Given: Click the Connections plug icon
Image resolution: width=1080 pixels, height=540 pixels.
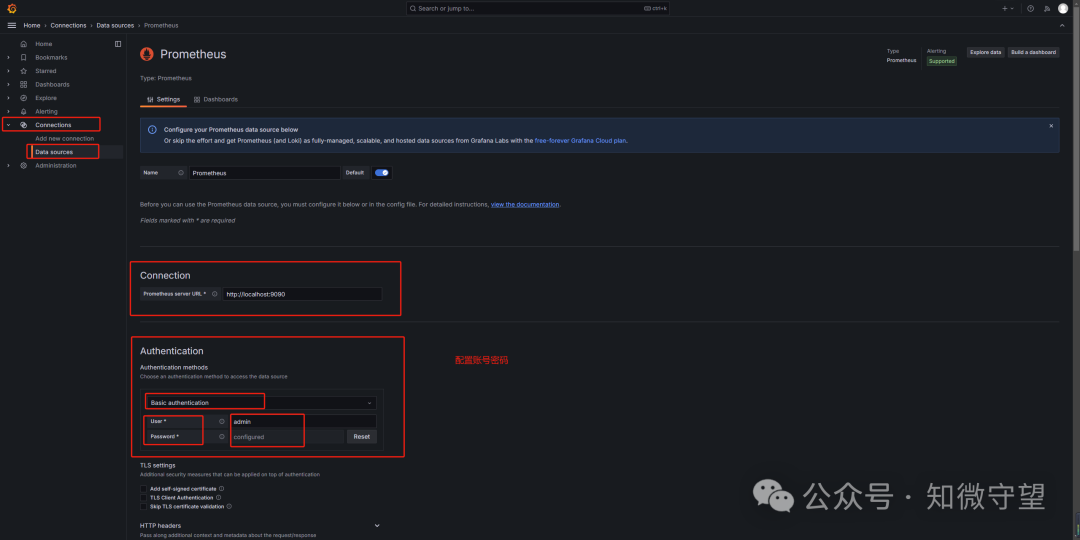Looking at the screenshot, I should (x=23, y=125).
